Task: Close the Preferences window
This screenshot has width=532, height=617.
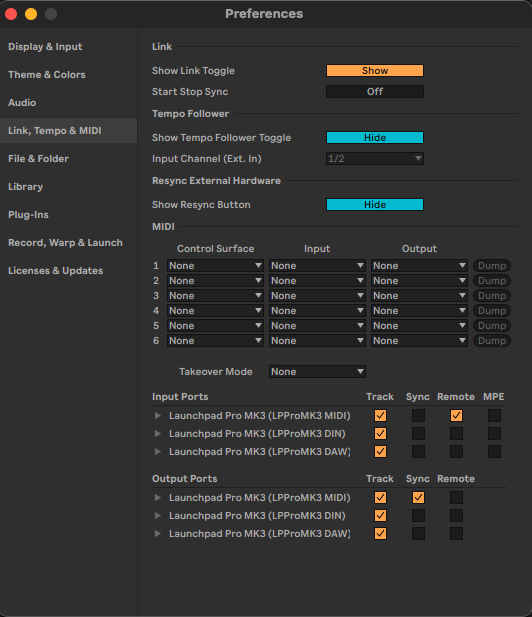Action: tap(11, 14)
